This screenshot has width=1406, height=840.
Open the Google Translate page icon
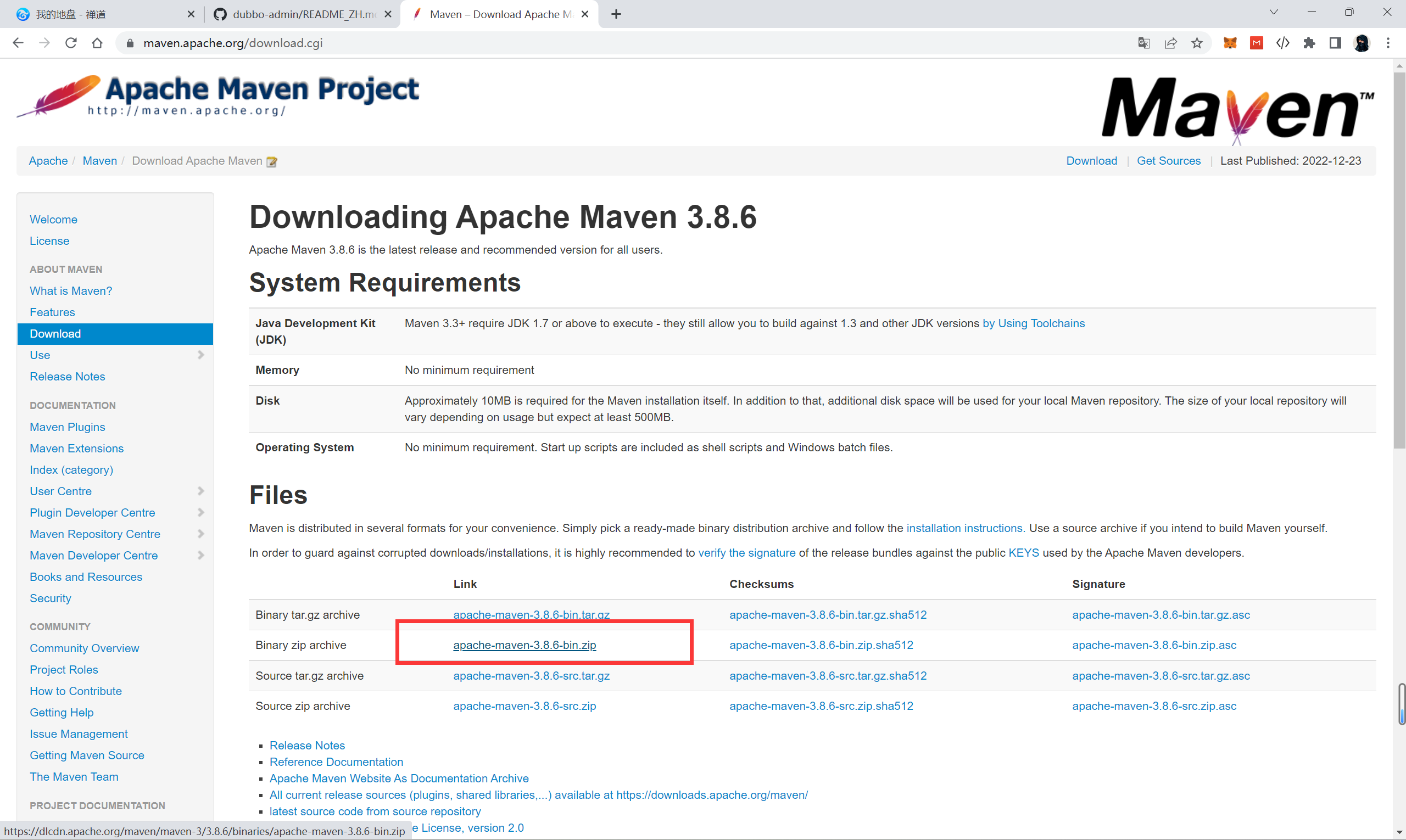(1144, 43)
